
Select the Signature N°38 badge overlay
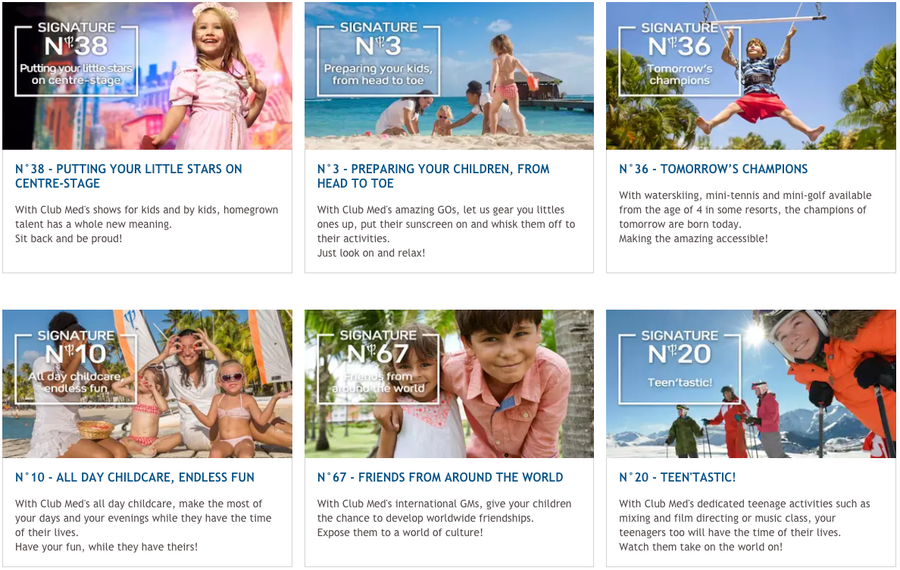tap(76, 59)
